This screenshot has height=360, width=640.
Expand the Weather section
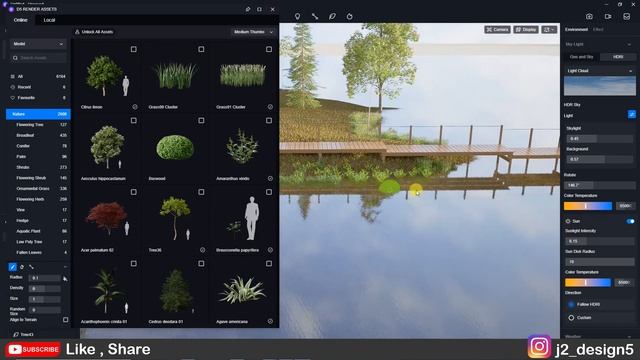(x=629, y=337)
